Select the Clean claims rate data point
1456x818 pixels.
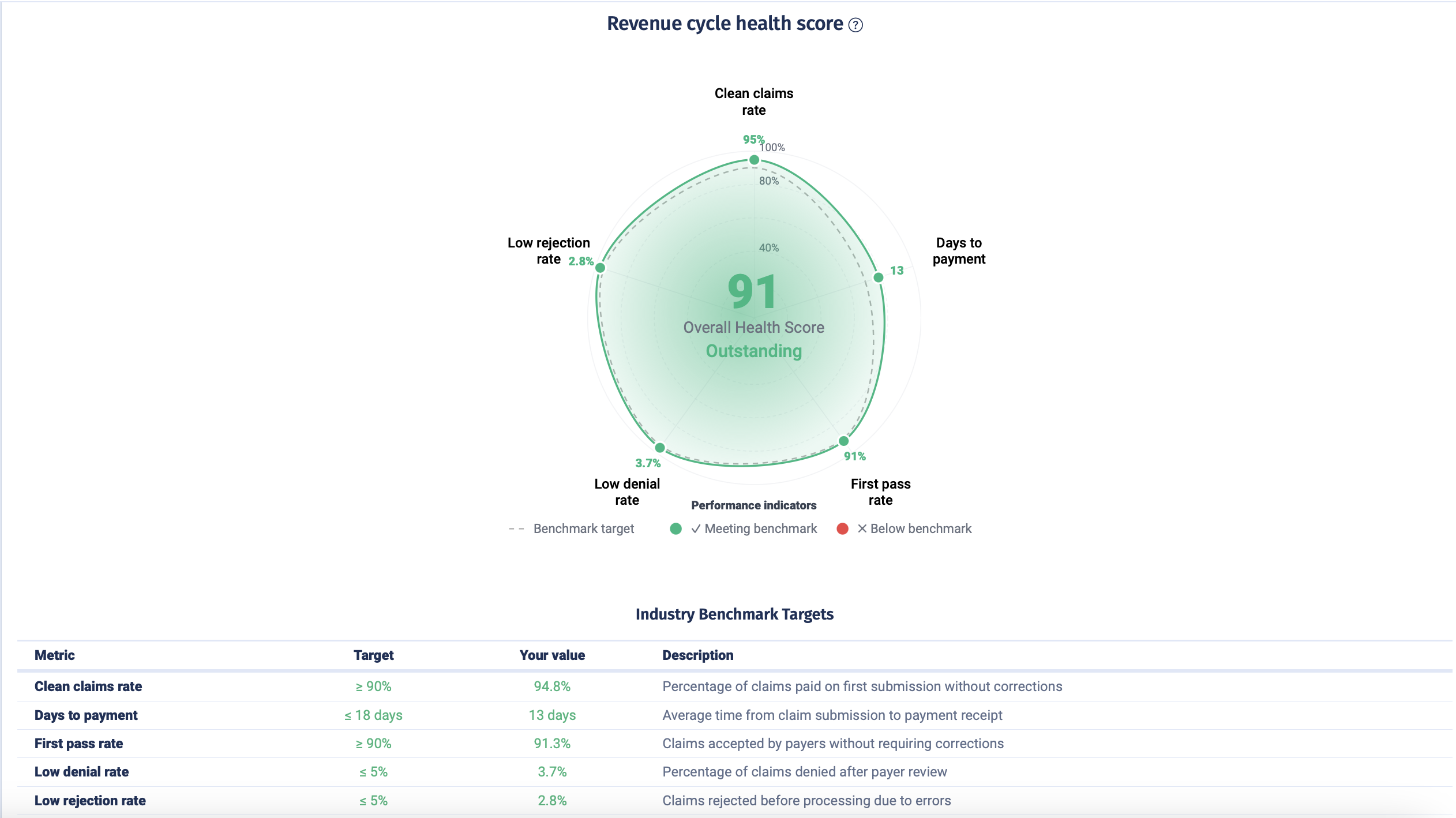click(x=755, y=159)
